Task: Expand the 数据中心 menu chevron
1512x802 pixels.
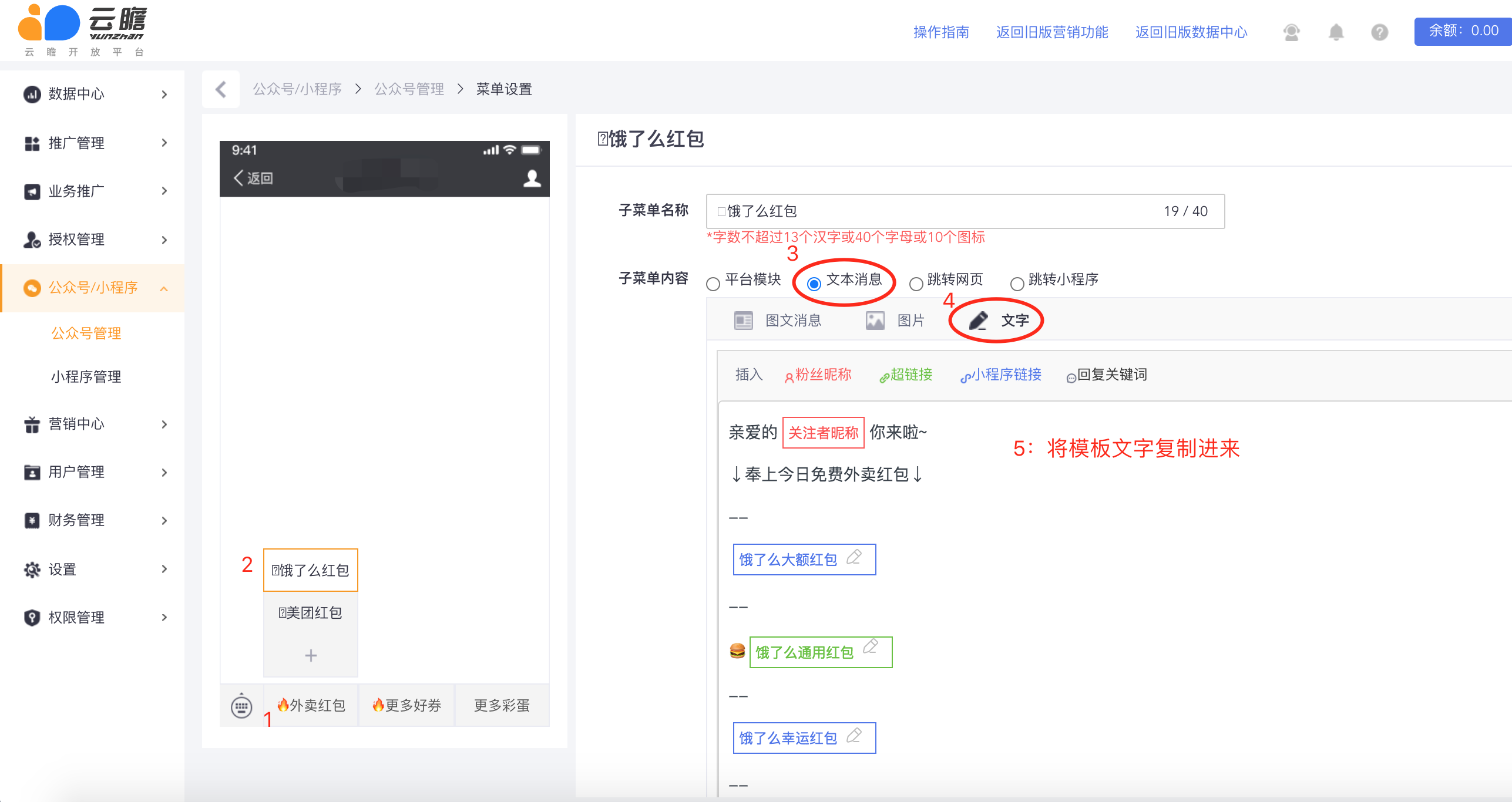Action: point(164,94)
